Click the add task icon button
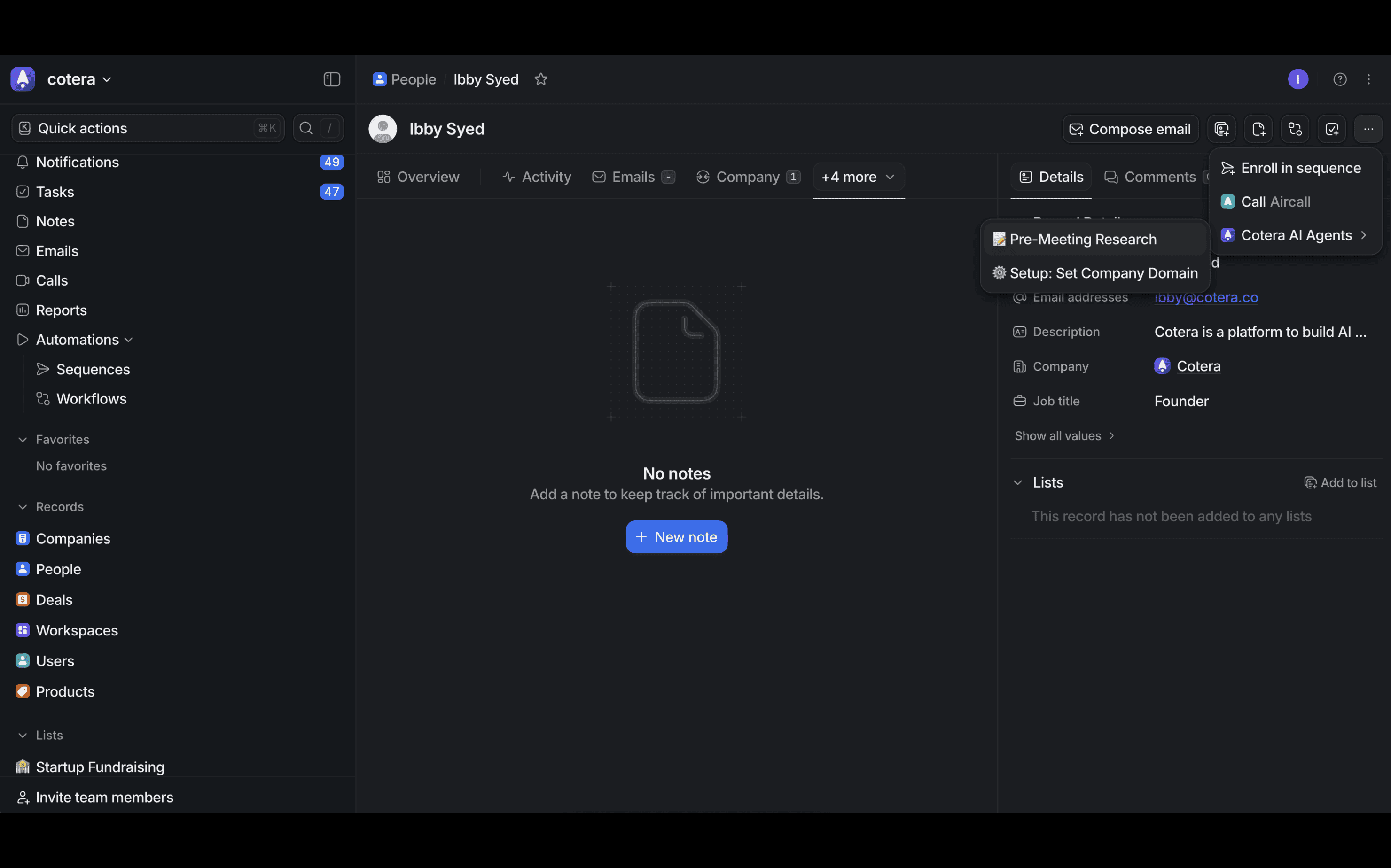The image size is (1391, 868). (x=1331, y=129)
